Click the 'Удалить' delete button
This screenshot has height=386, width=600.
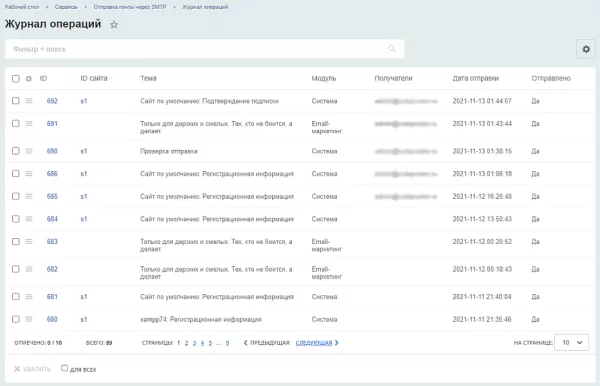[x=33, y=369]
